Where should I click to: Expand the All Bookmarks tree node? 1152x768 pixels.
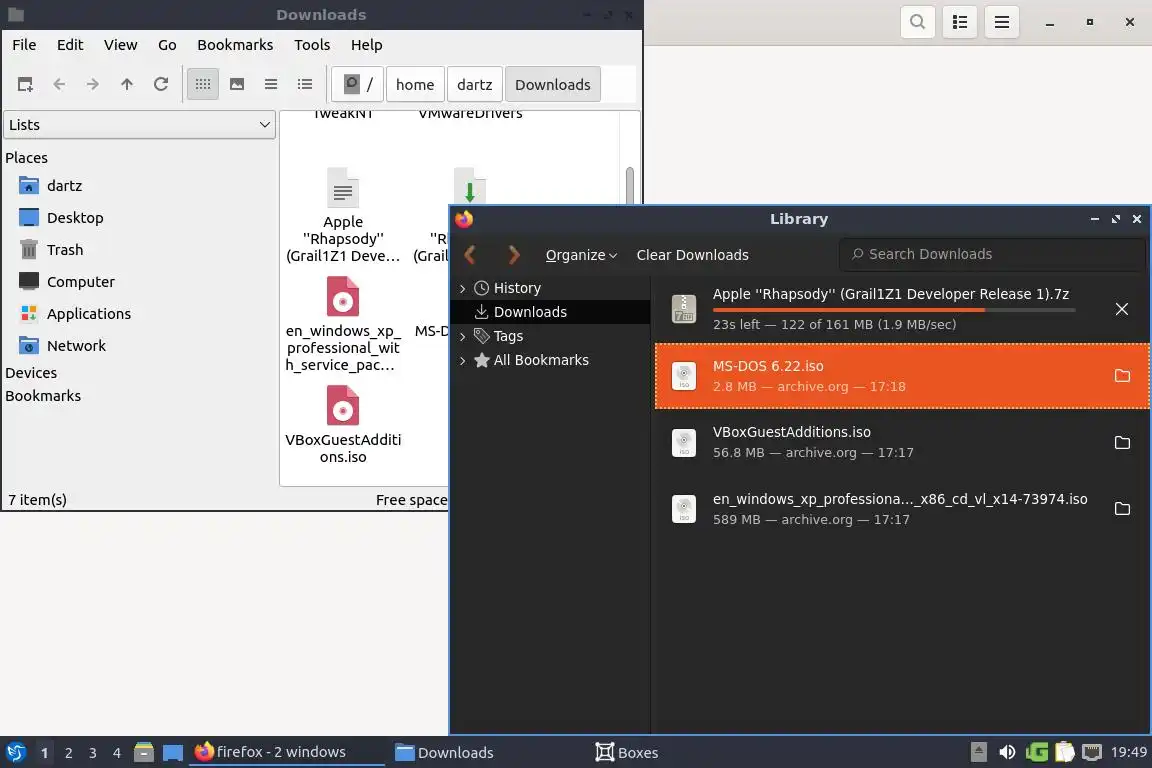[x=462, y=360]
